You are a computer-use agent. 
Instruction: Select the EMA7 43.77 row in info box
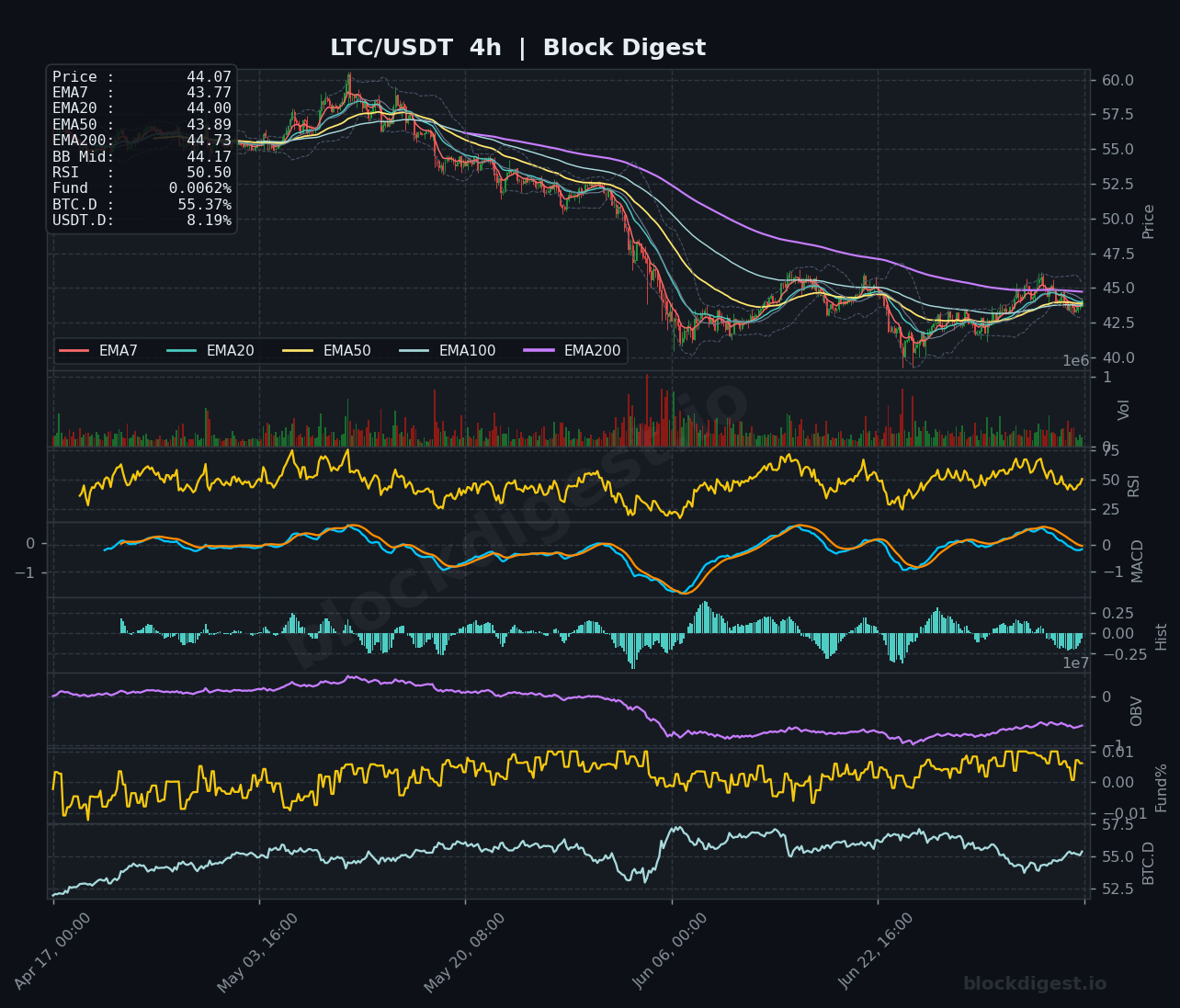click(142, 93)
